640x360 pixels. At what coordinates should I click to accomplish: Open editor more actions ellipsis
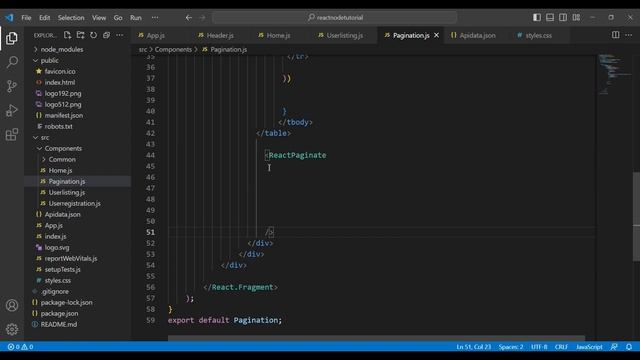[629, 35]
